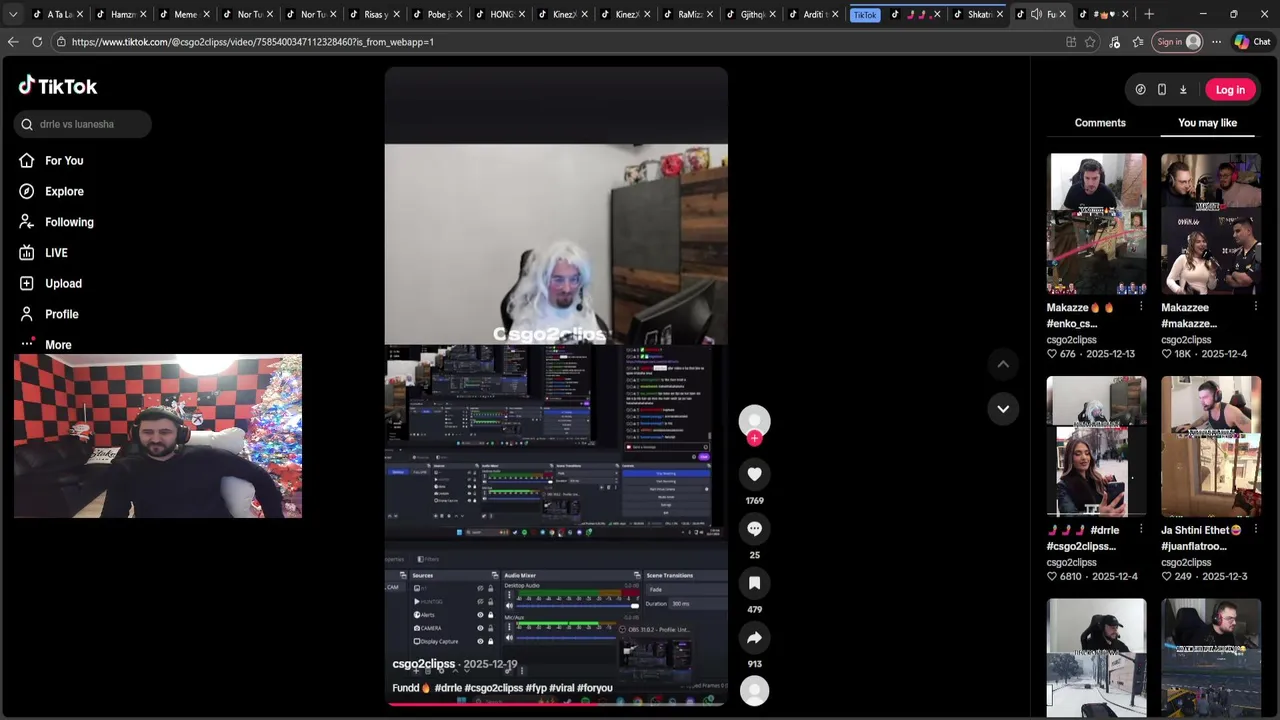Switch to the Arditi browser tab
The height and width of the screenshot is (720, 1280).
813,14
